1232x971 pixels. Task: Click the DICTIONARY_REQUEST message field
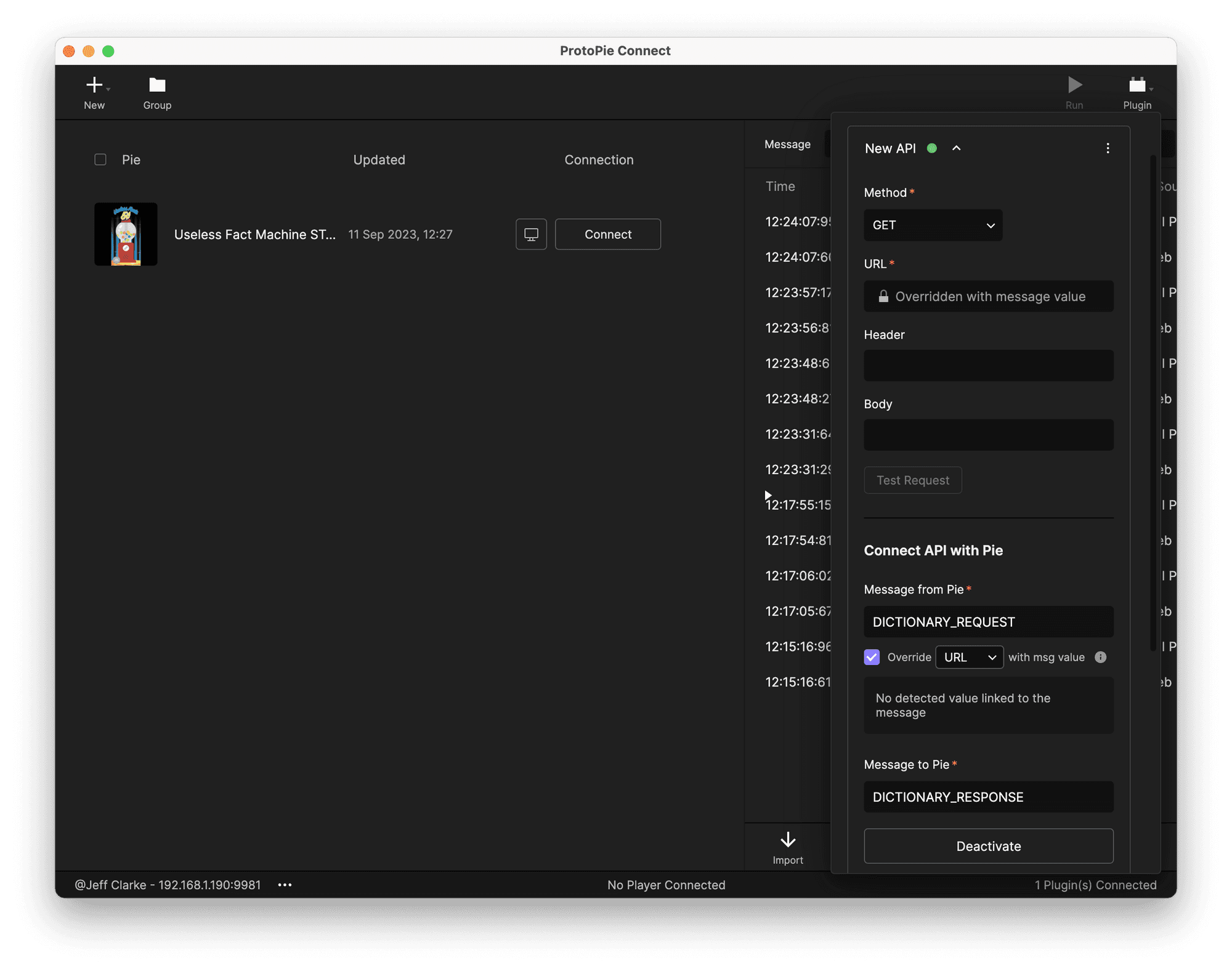(989, 622)
